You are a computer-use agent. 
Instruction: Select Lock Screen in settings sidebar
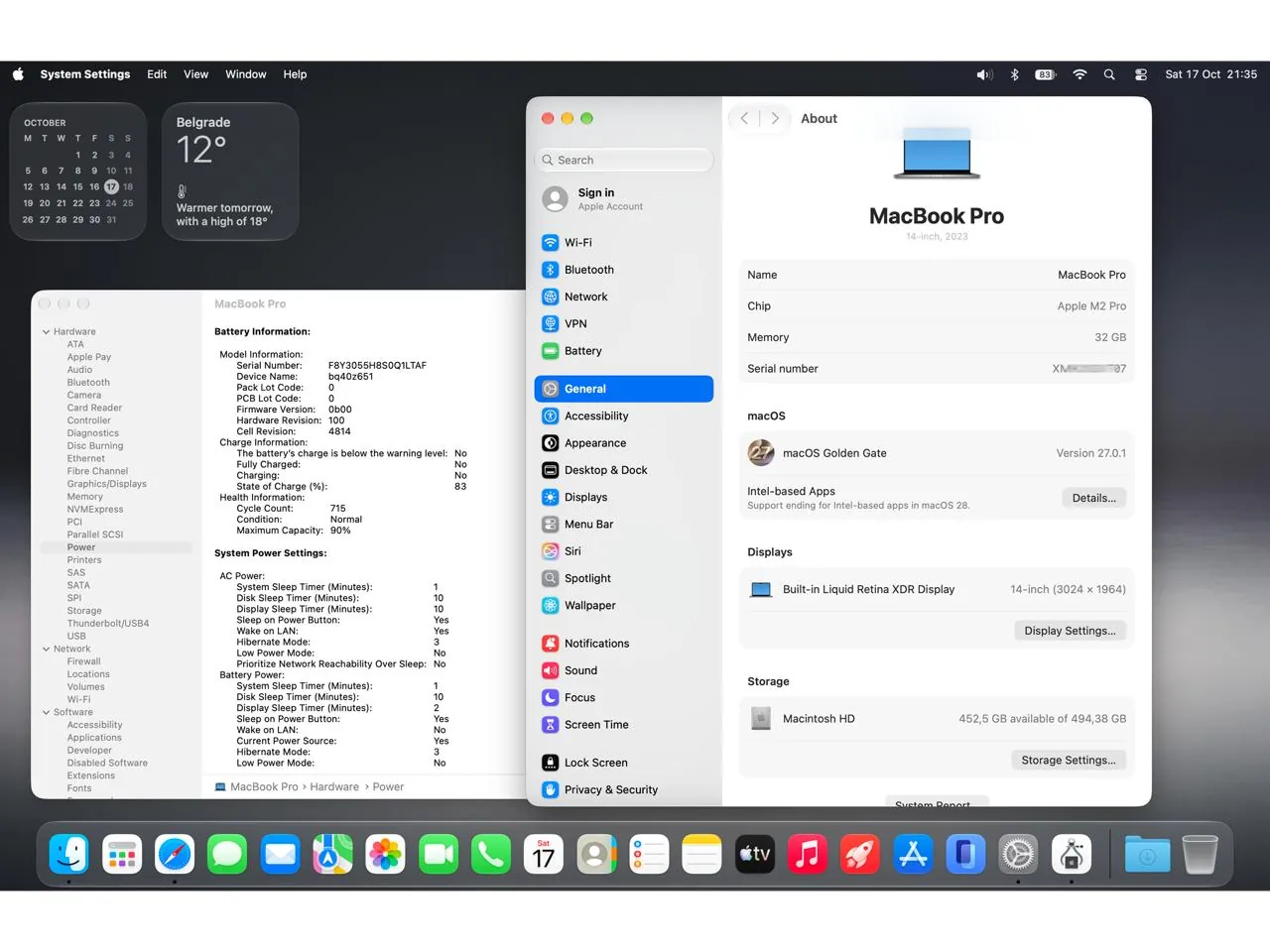(623, 763)
